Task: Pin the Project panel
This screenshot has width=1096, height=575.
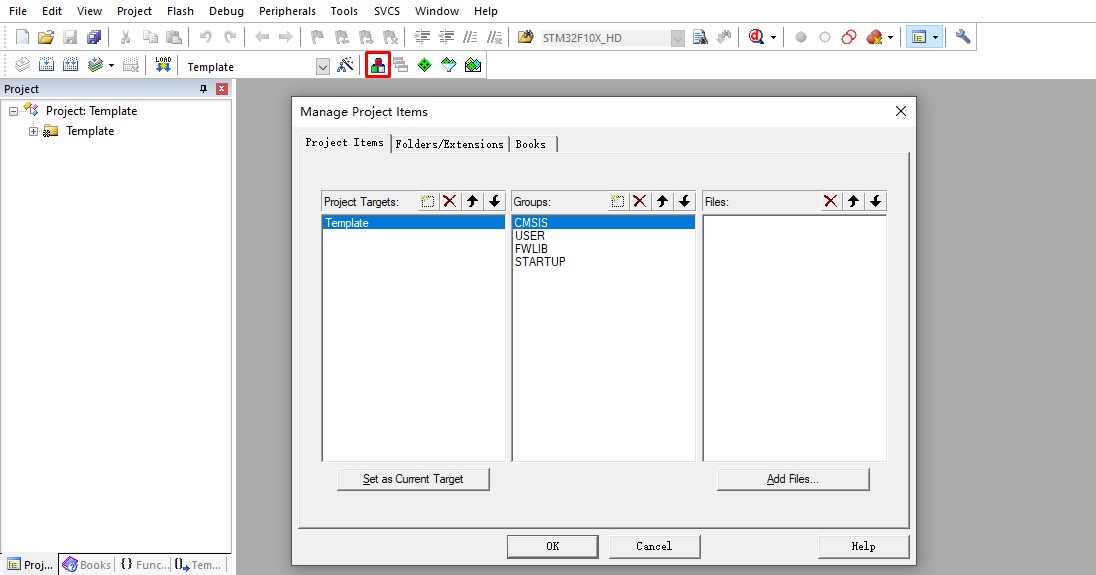Action: 203,89
